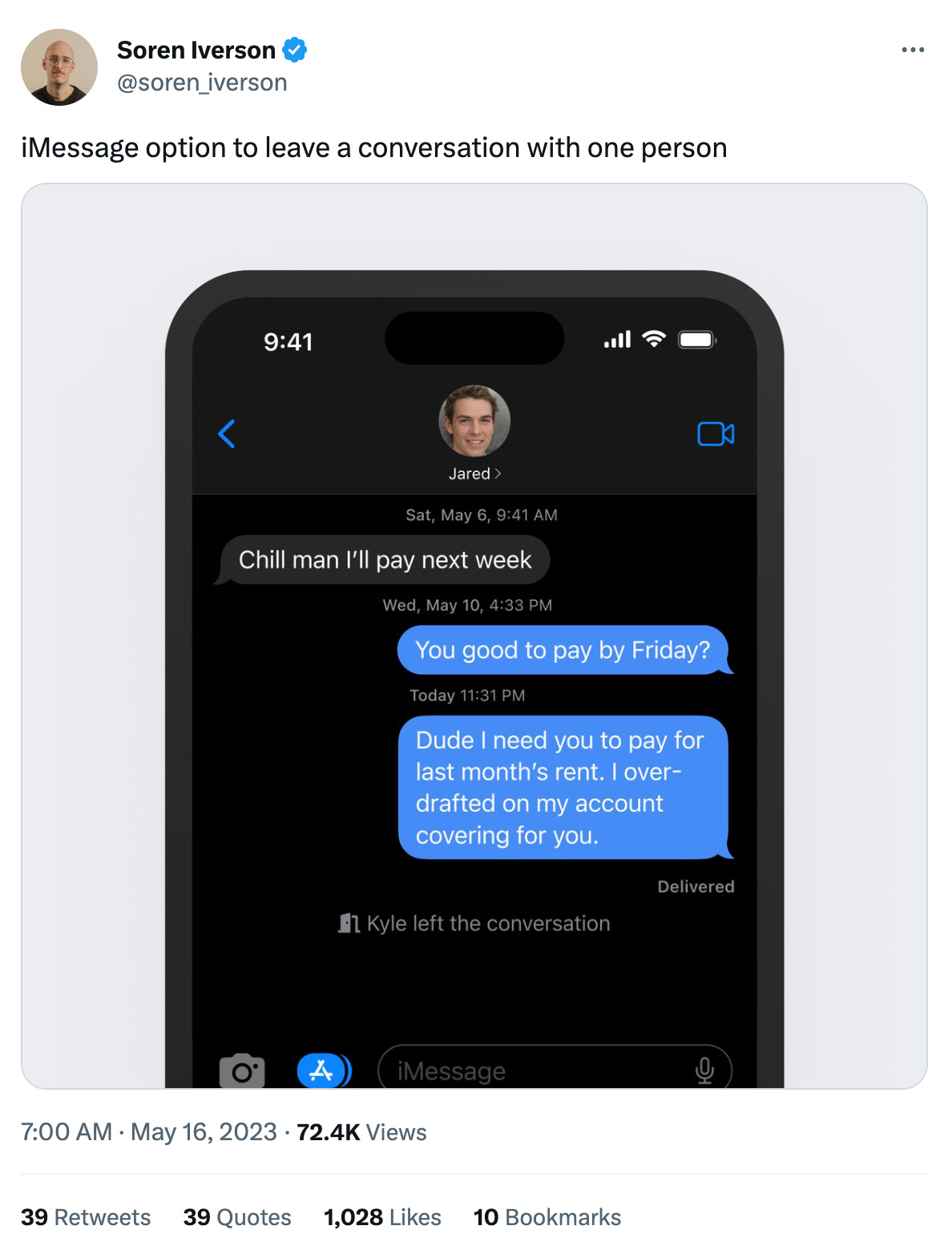
Task: Click the blue verified badge beside Soren Iverson
Action: [295, 50]
